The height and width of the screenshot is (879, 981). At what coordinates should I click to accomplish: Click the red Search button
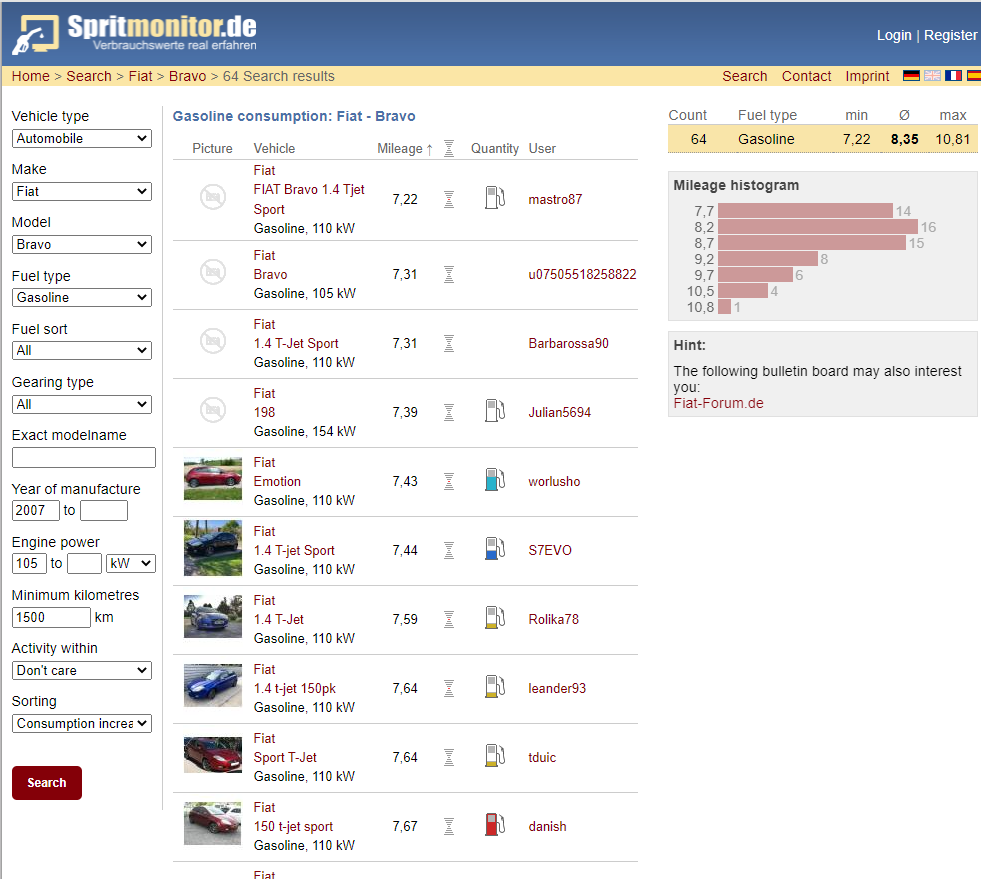pos(47,783)
